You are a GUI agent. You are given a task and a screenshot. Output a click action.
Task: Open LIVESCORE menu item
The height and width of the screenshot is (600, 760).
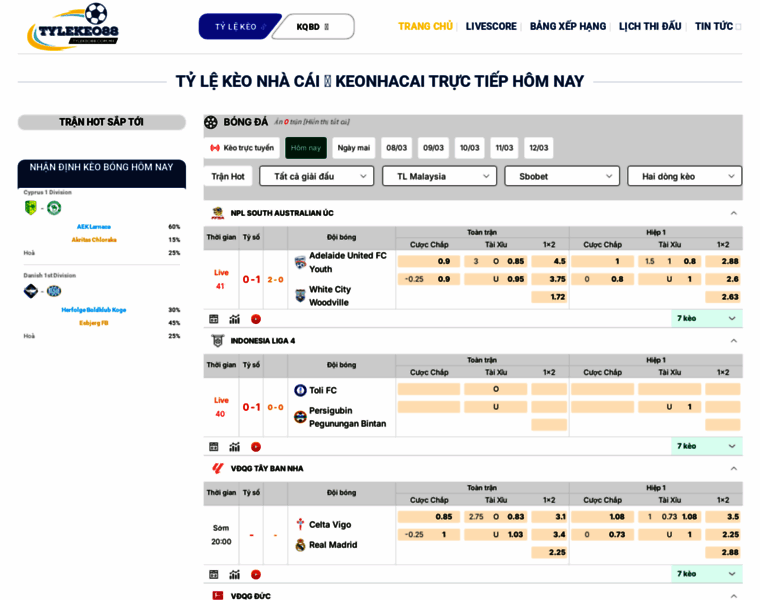click(x=491, y=26)
